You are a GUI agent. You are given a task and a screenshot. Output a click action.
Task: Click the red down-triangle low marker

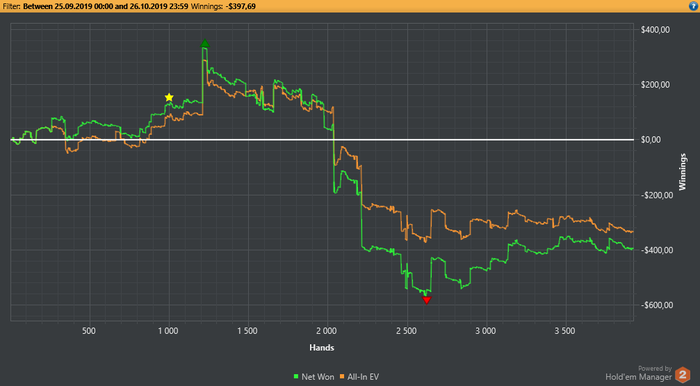(x=426, y=300)
